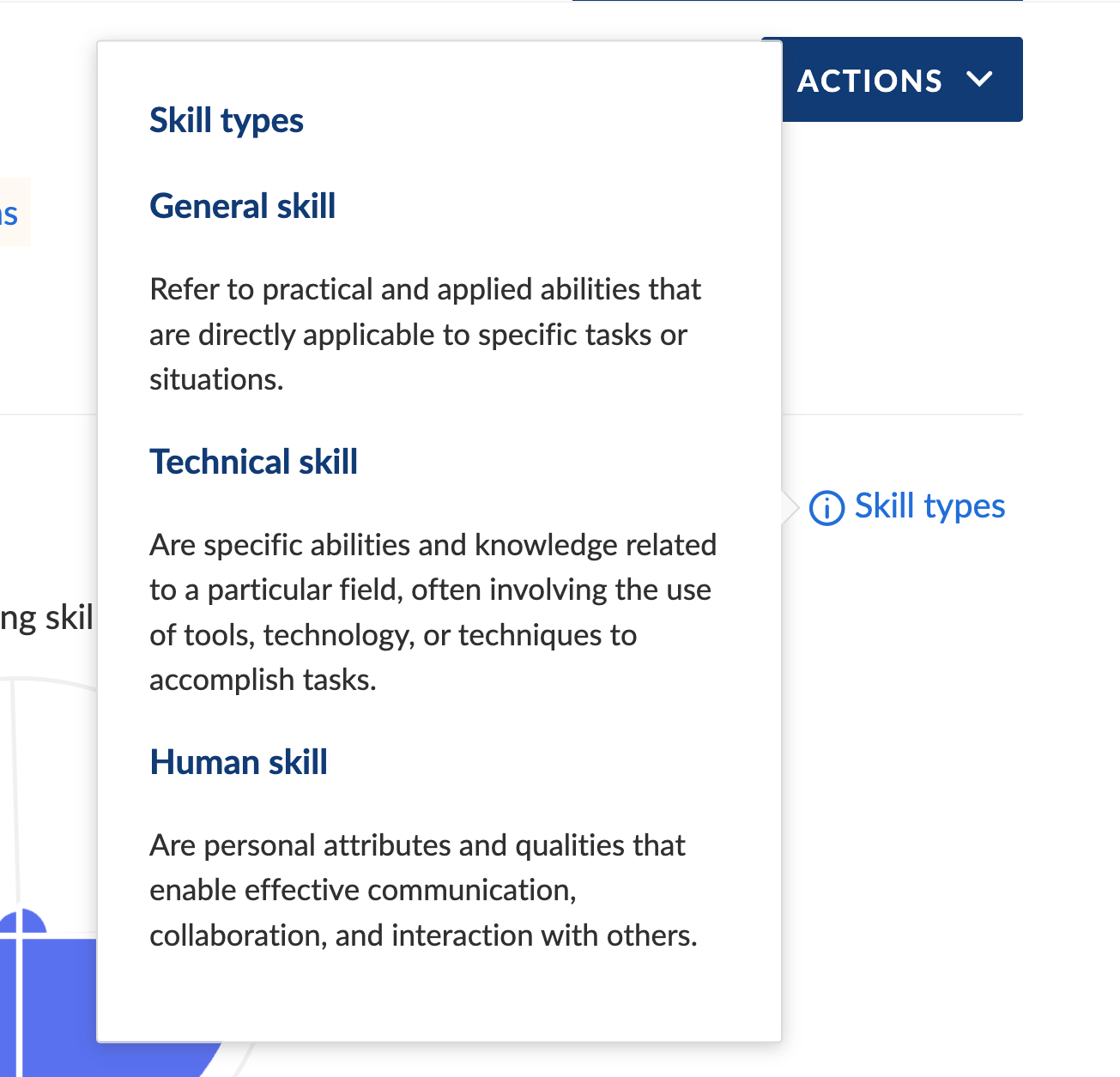Click the blue underline bar at top

pyautogui.click(x=796, y=1)
